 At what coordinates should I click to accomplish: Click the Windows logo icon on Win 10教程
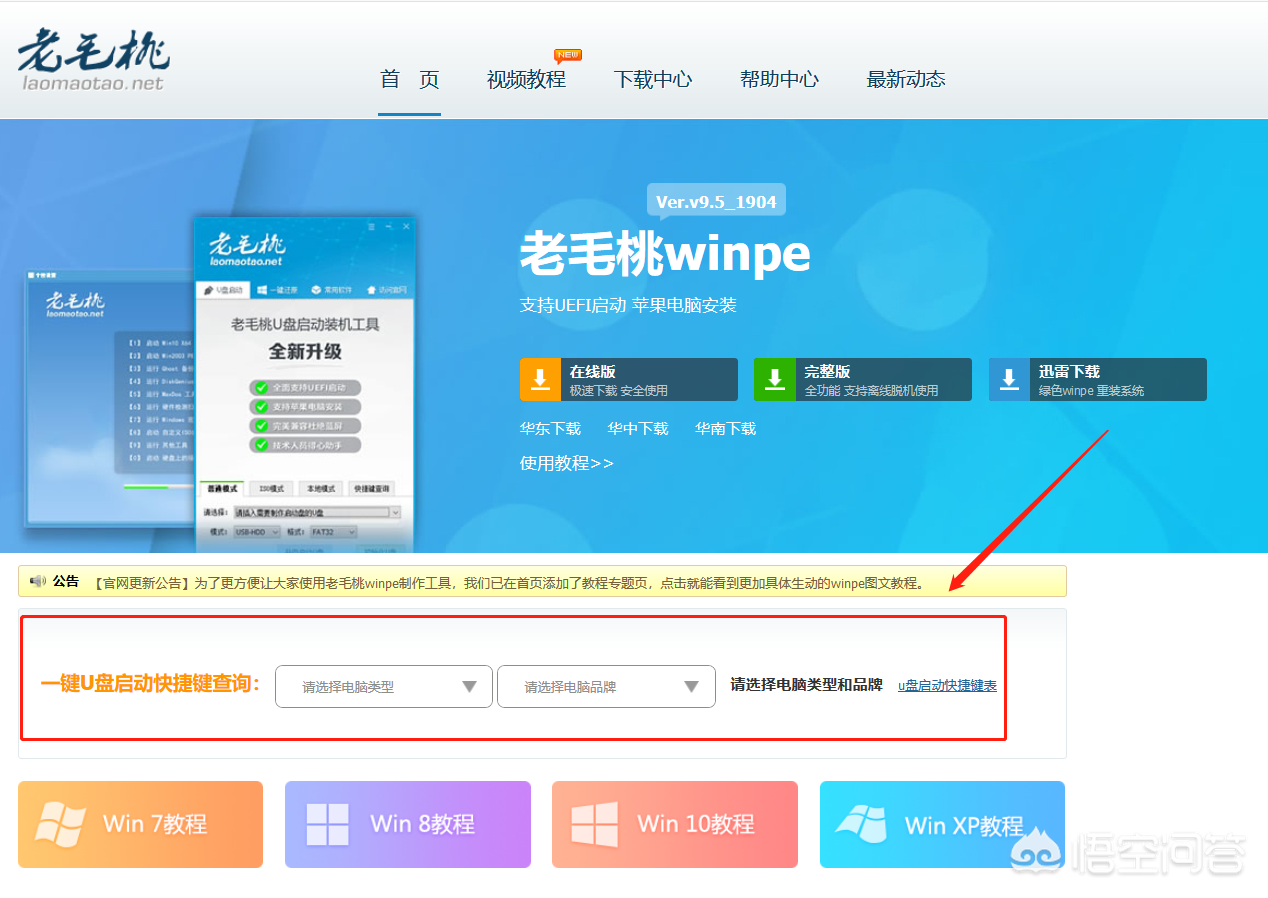tap(595, 825)
